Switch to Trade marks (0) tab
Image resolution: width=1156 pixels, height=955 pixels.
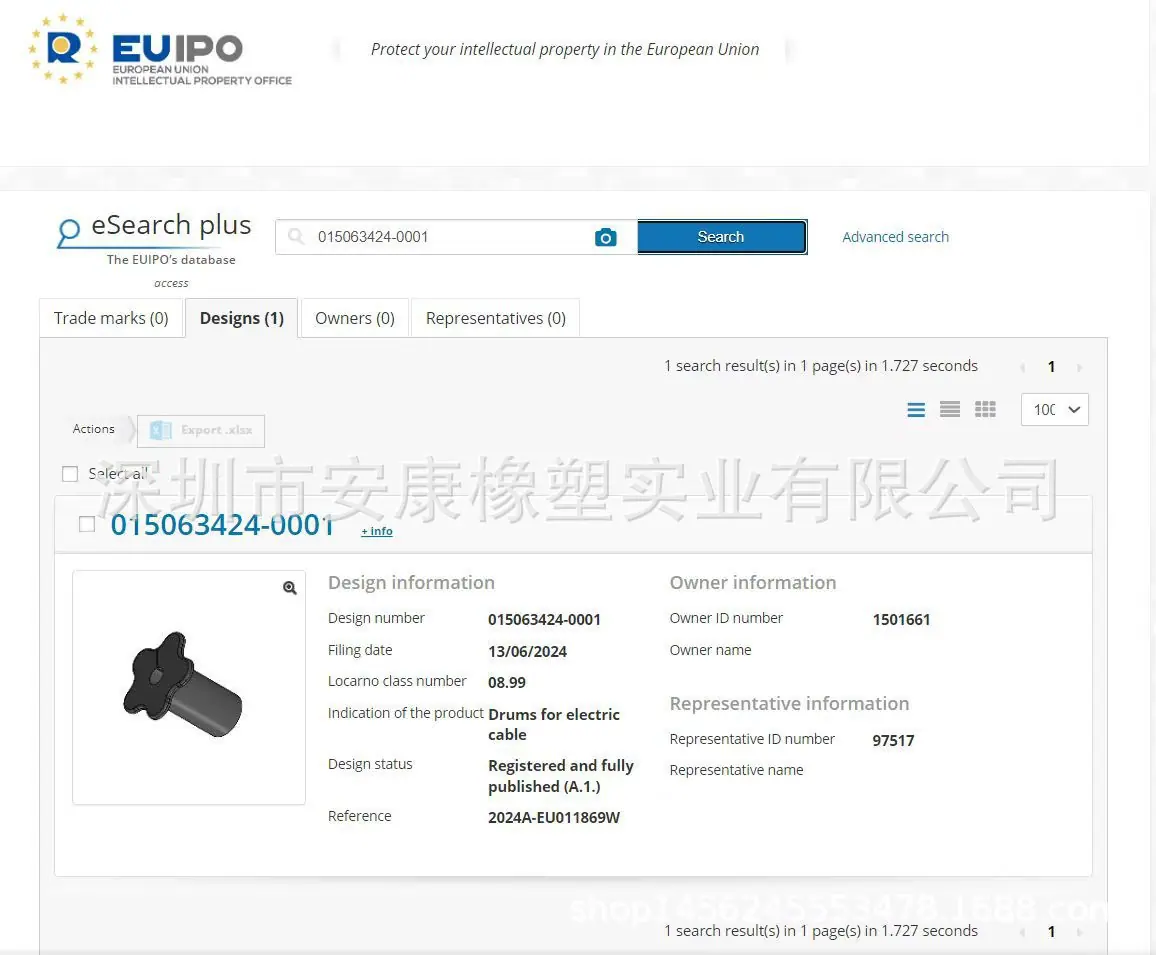point(111,318)
